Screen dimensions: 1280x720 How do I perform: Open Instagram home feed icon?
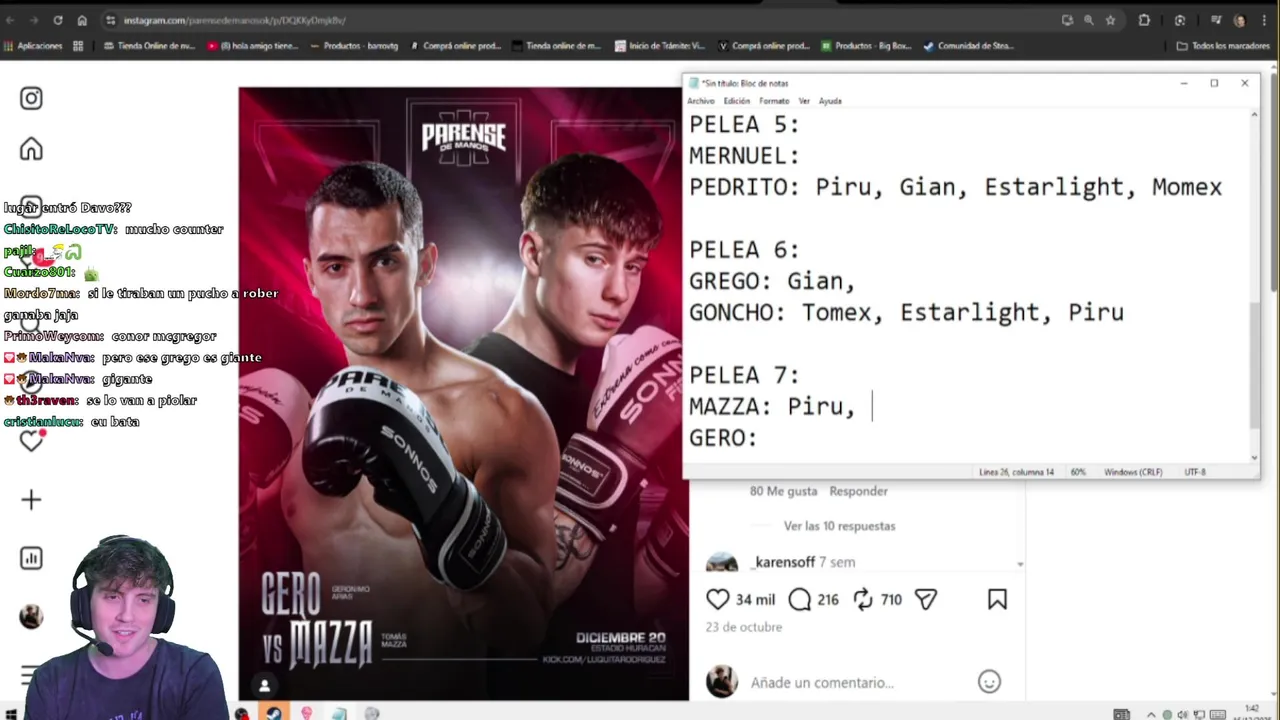coord(31,149)
